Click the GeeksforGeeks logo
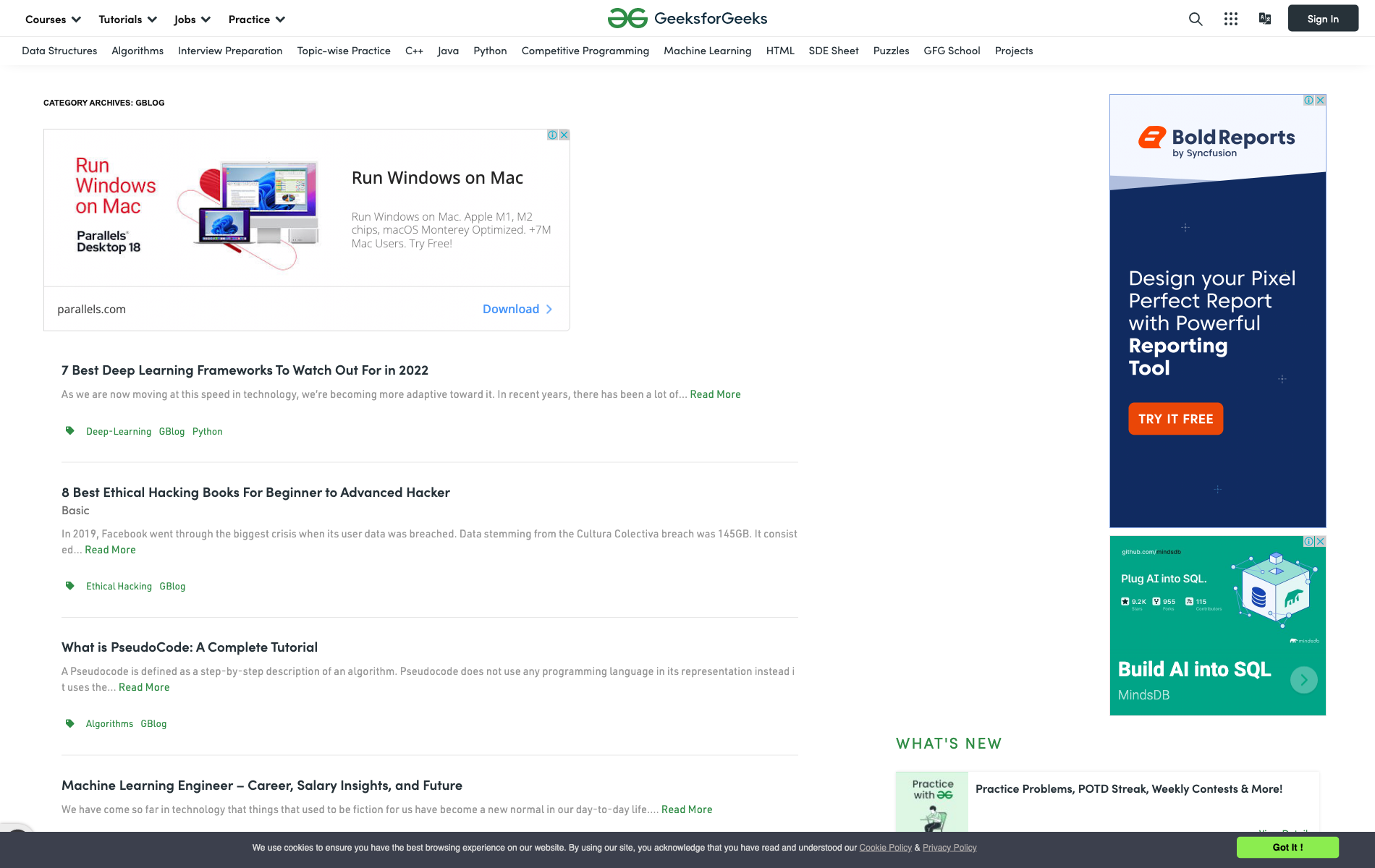The image size is (1375, 868). click(687, 19)
